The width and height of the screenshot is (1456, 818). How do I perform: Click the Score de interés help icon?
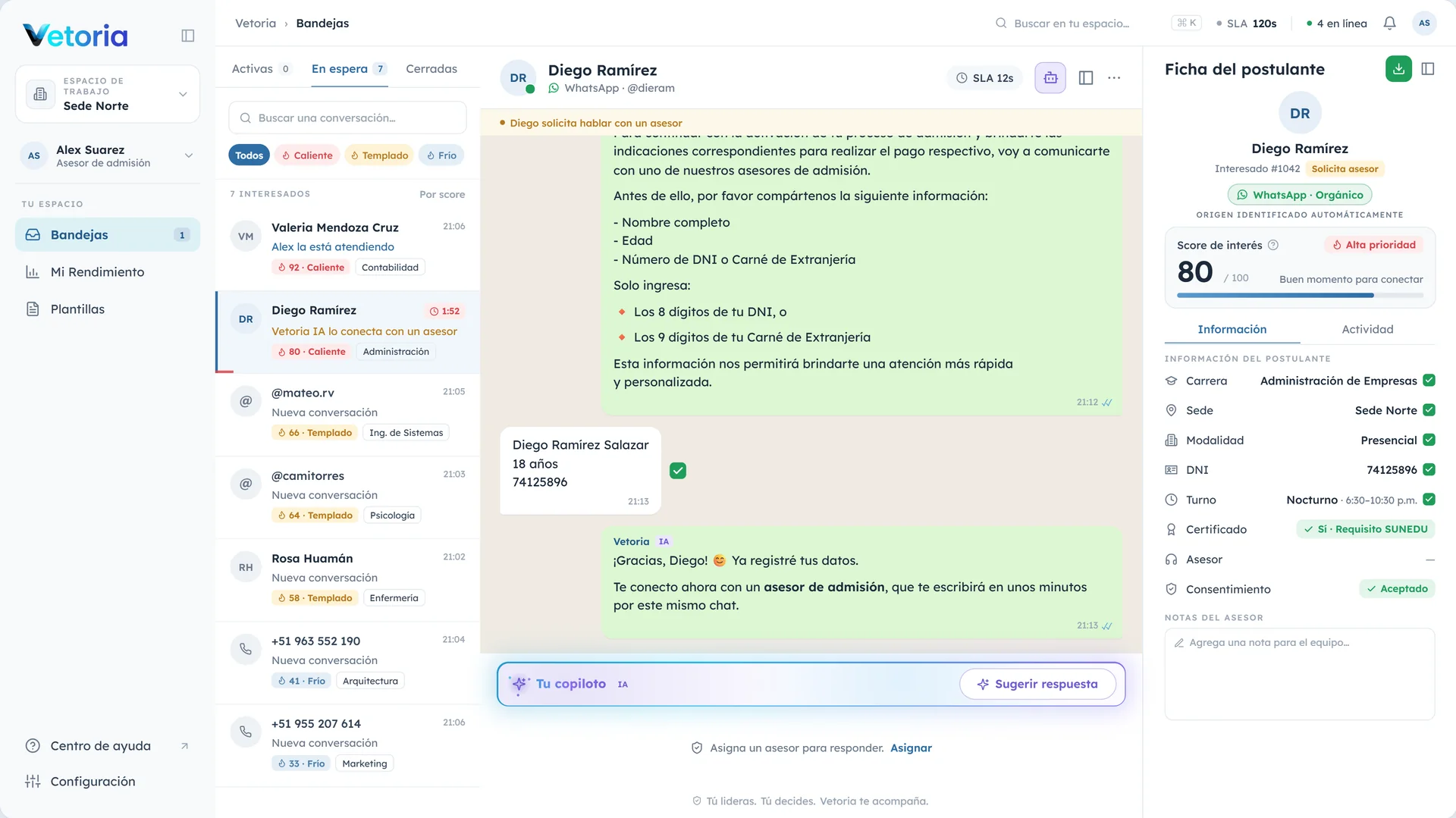[x=1273, y=245]
